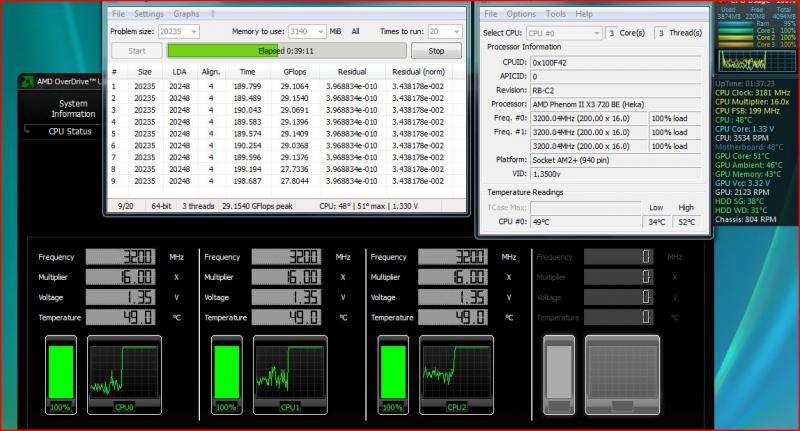This screenshot has height=431, width=800.
Task: Click the CPU2 usage history graph
Action: pyautogui.click(x=457, y=375)
